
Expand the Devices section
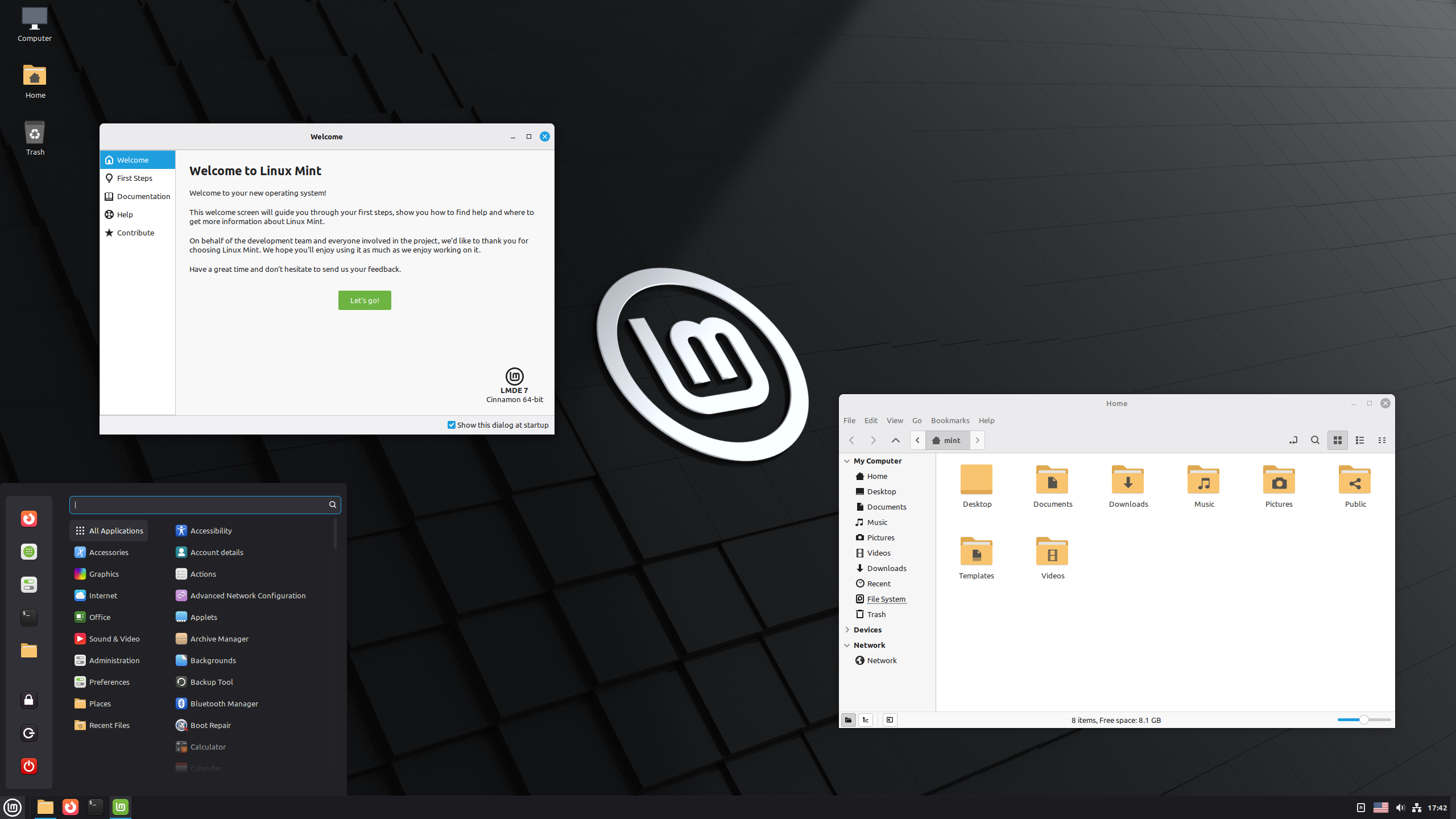coord(847,630)
